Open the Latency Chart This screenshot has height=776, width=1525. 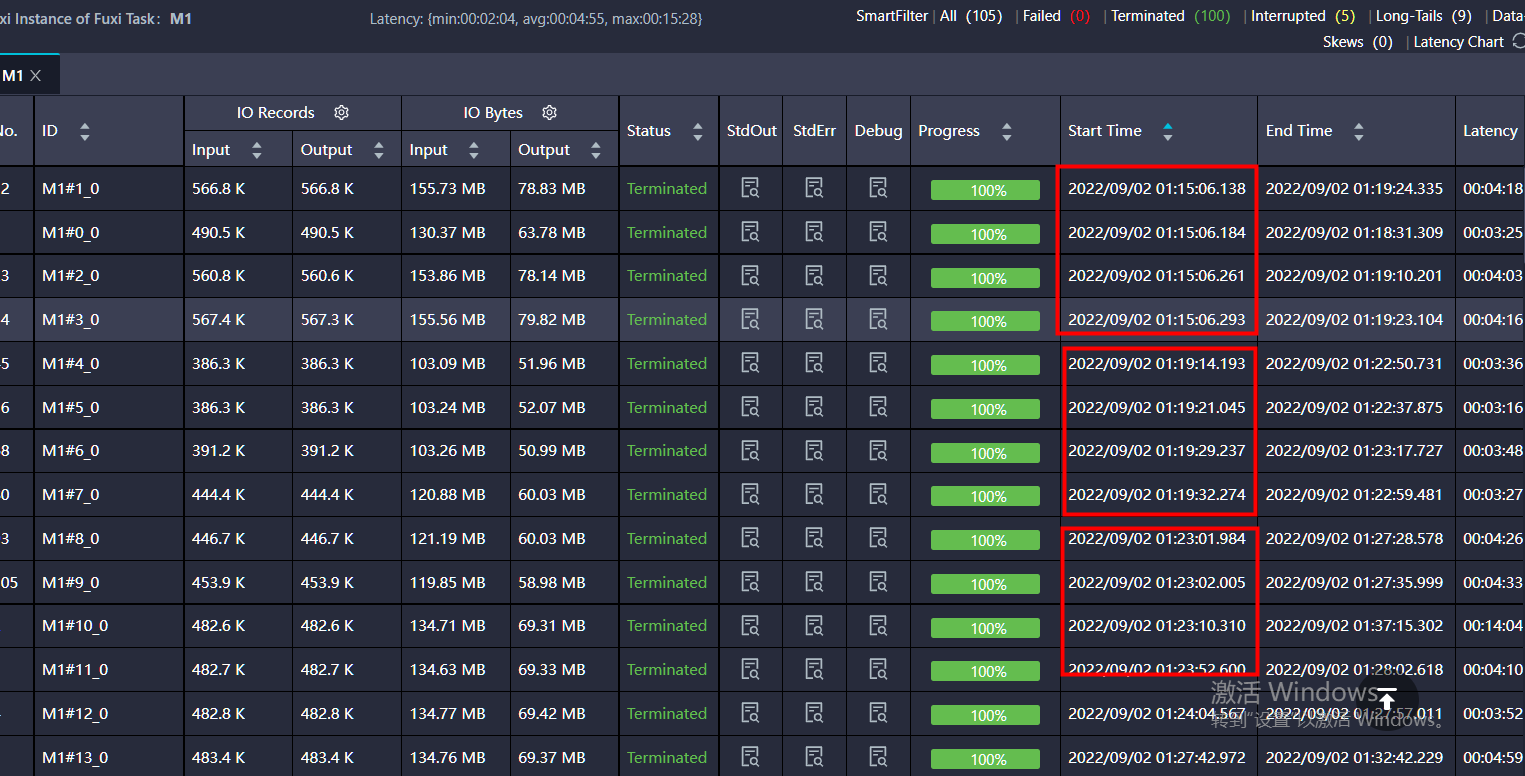[1459, 42]
